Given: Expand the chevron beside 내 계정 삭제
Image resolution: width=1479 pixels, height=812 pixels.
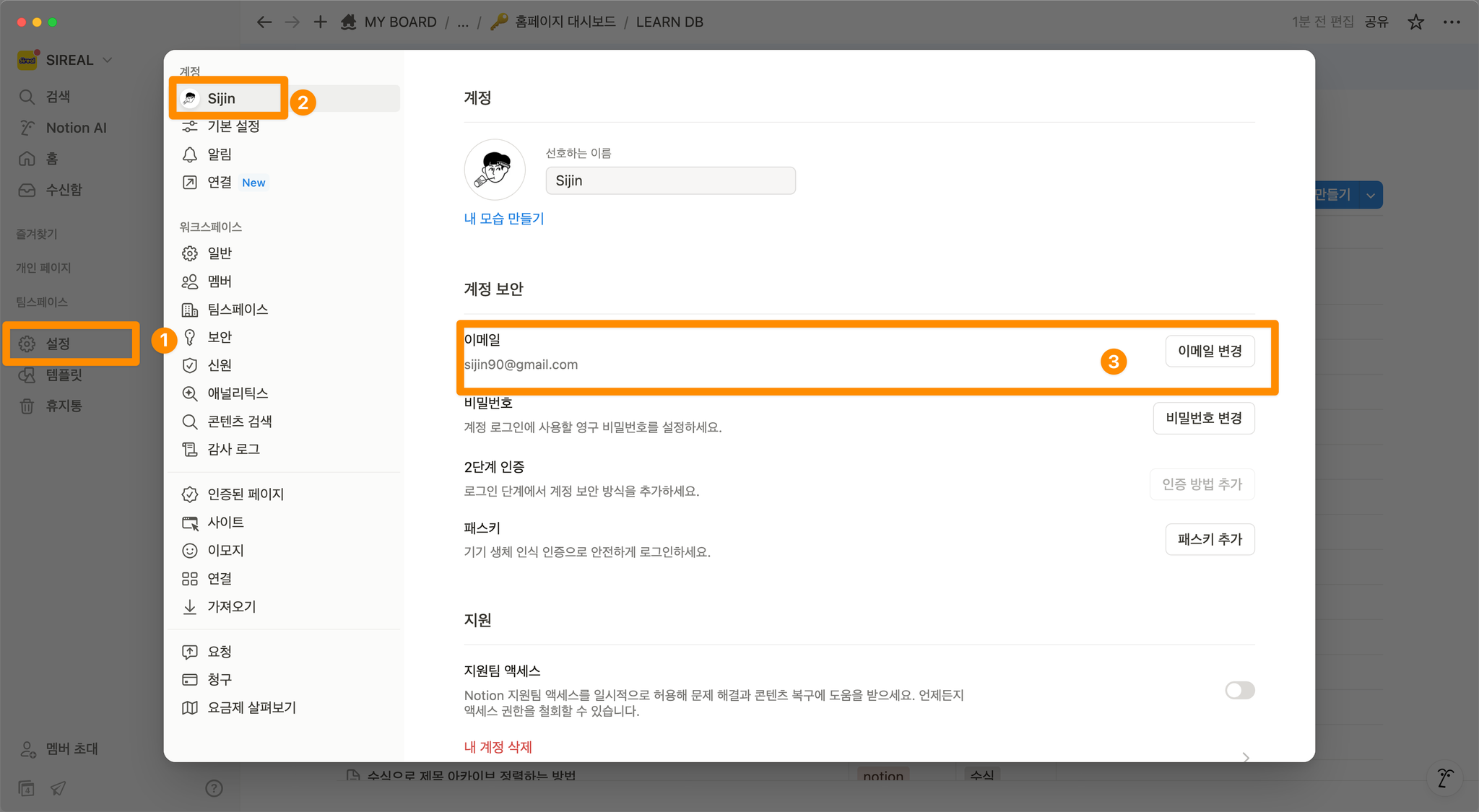Looking at the screenshot, I should (1246, 757).
